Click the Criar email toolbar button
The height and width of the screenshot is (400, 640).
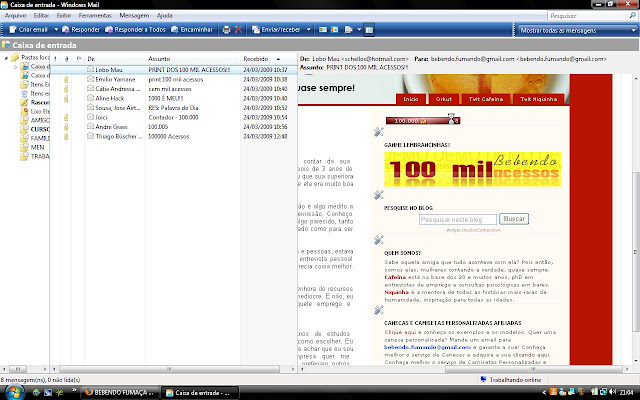[28, 29]
